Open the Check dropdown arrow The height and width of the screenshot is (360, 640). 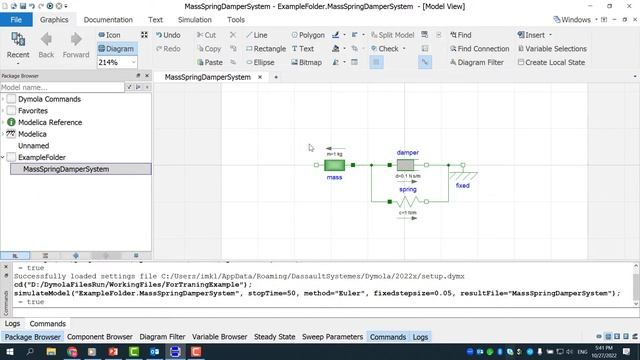404,49
